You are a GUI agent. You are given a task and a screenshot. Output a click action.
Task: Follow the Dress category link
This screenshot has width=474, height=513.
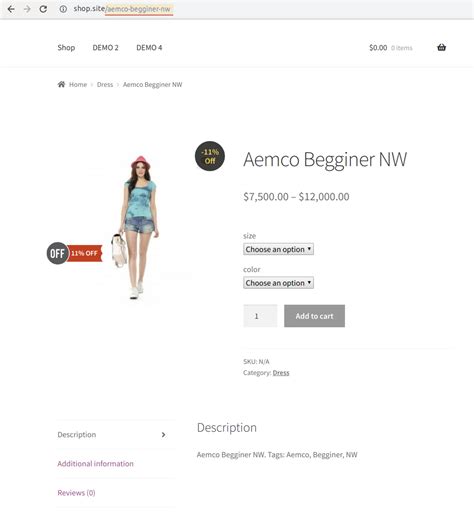tap(281, 373)
